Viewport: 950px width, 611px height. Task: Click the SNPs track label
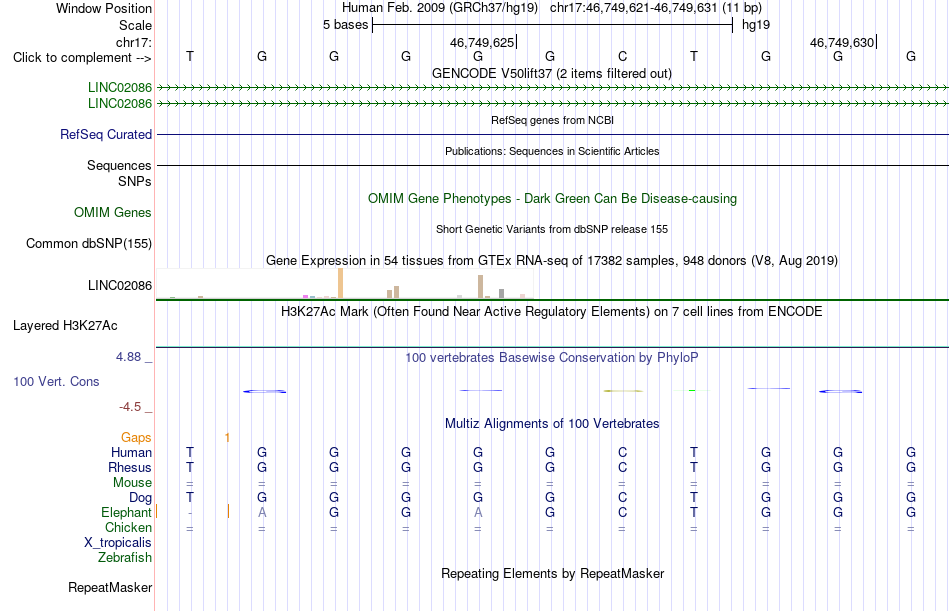click(x=135, y=181)
